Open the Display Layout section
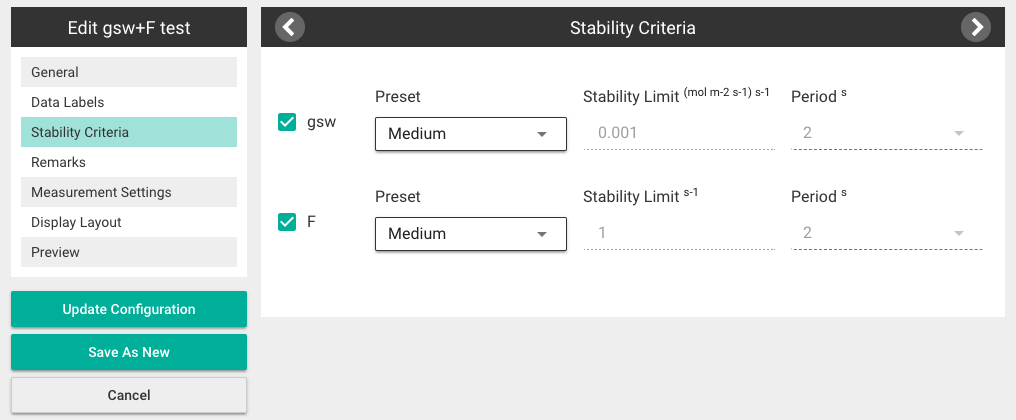Screen dimensions: 1016x420 point(129,222)
